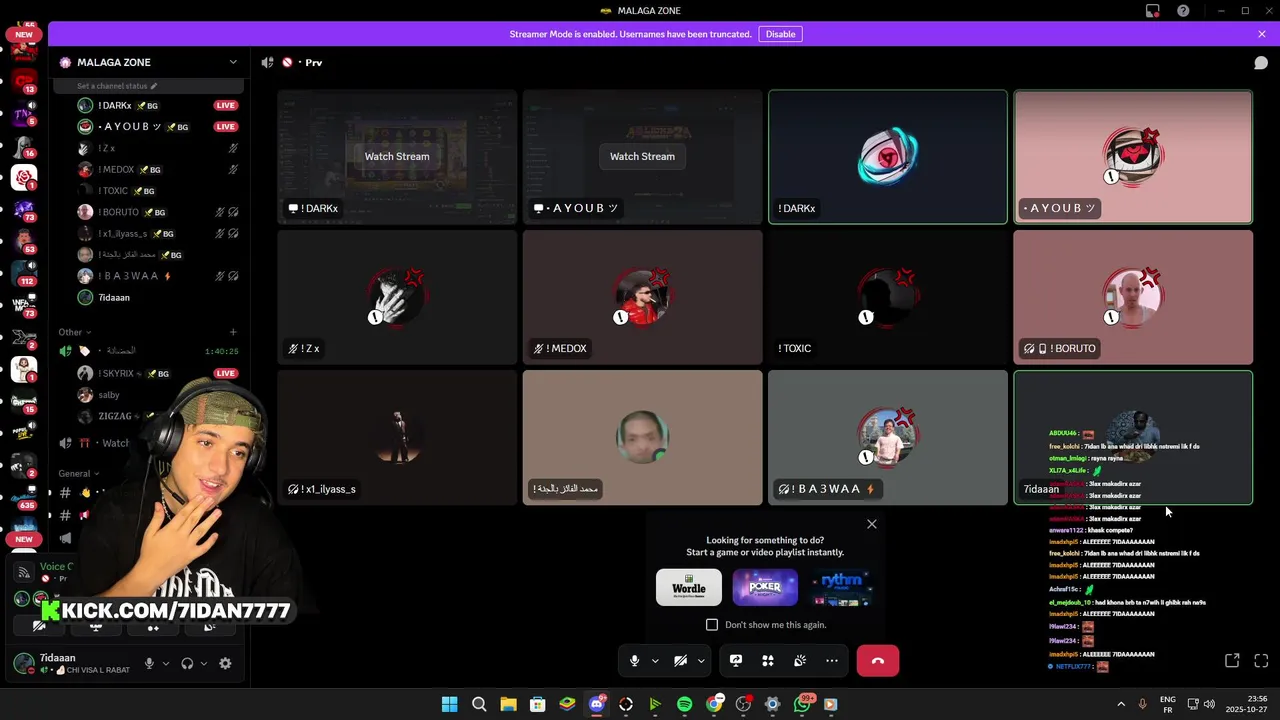This screenshot has width=1280, height=720.
Task: Select ! BORUTO in the voice member list
Action: pyautogui.click(x=158, y=212)
